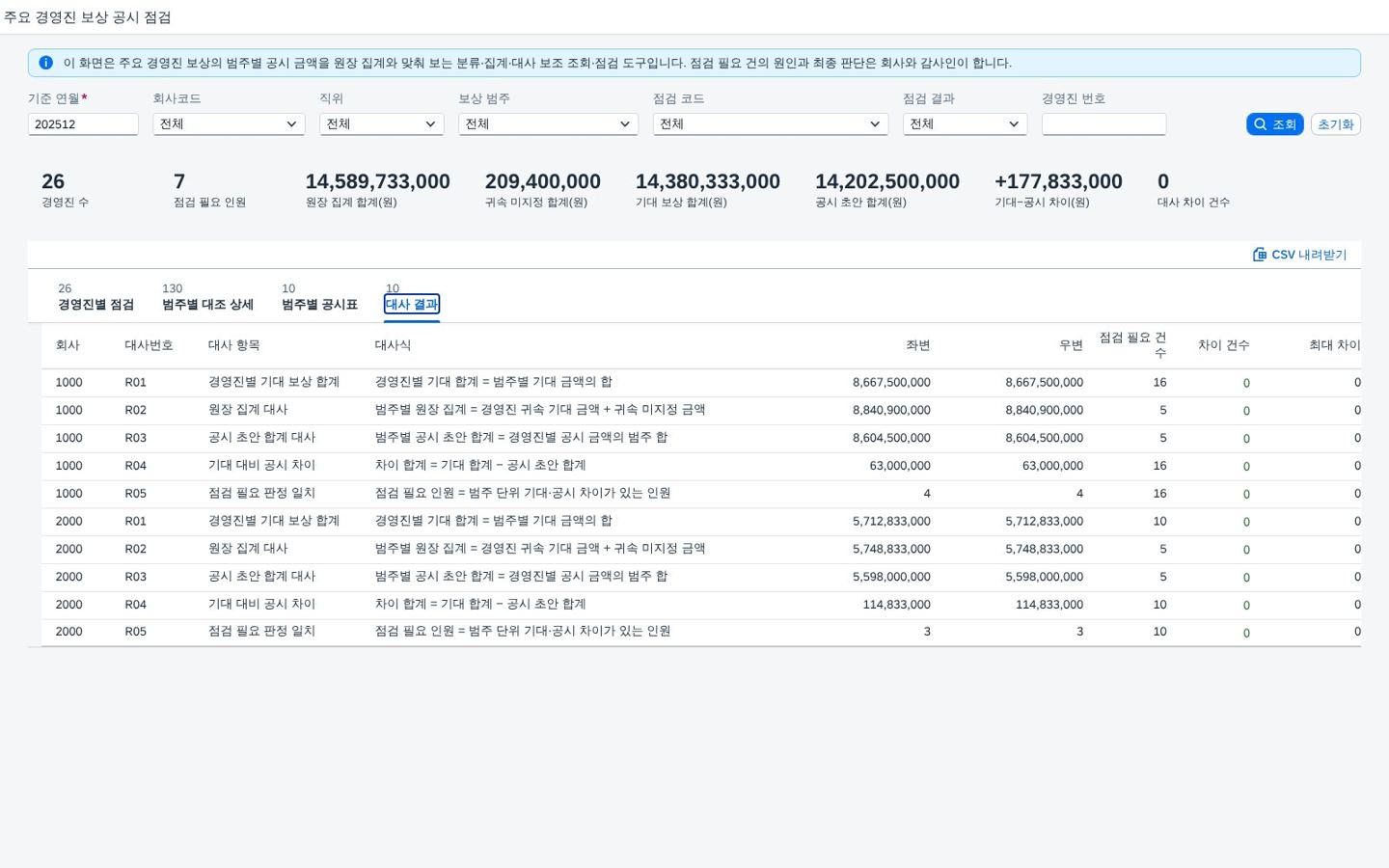The image size is (1389, 868).
Task: Expand the 점검 코드 dropdown
Action: click(771, 124)
